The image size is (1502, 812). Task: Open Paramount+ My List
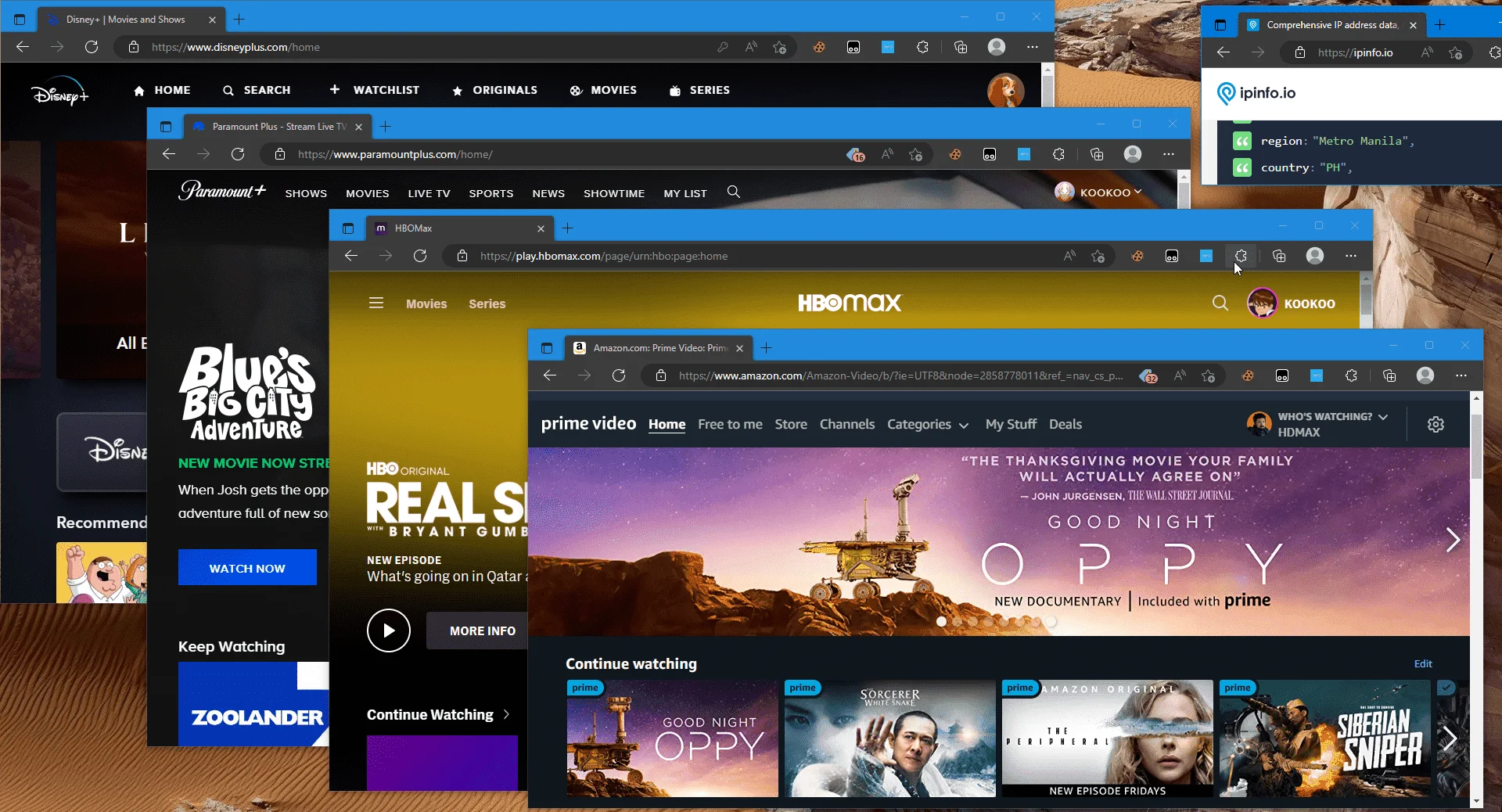tap(685, 193)
